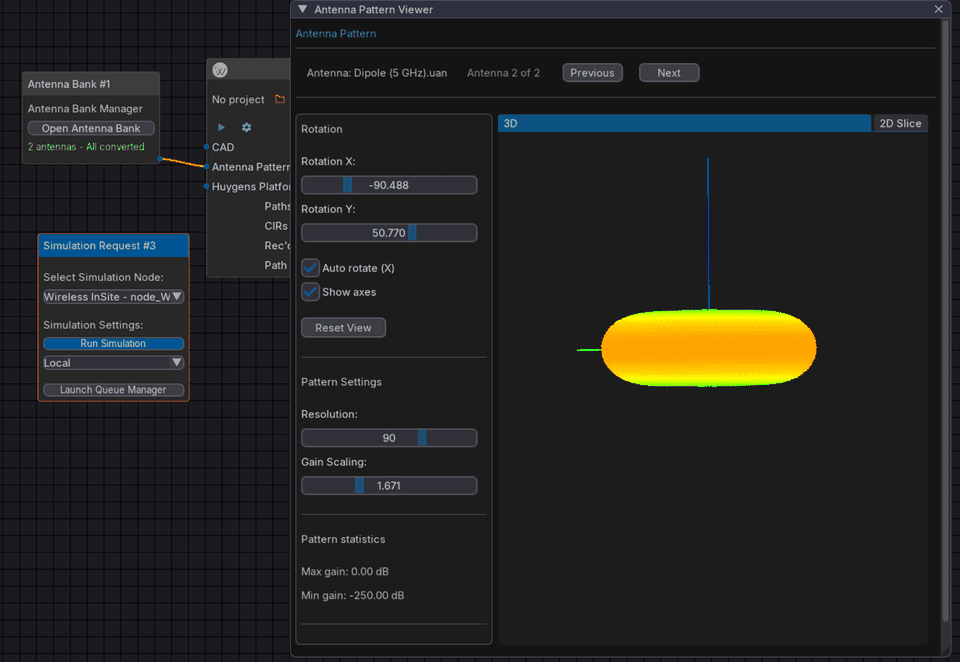Click the 'Antenna 2 of 2' counter
Viewport: 960px width, 662px height.
[503, 73]
